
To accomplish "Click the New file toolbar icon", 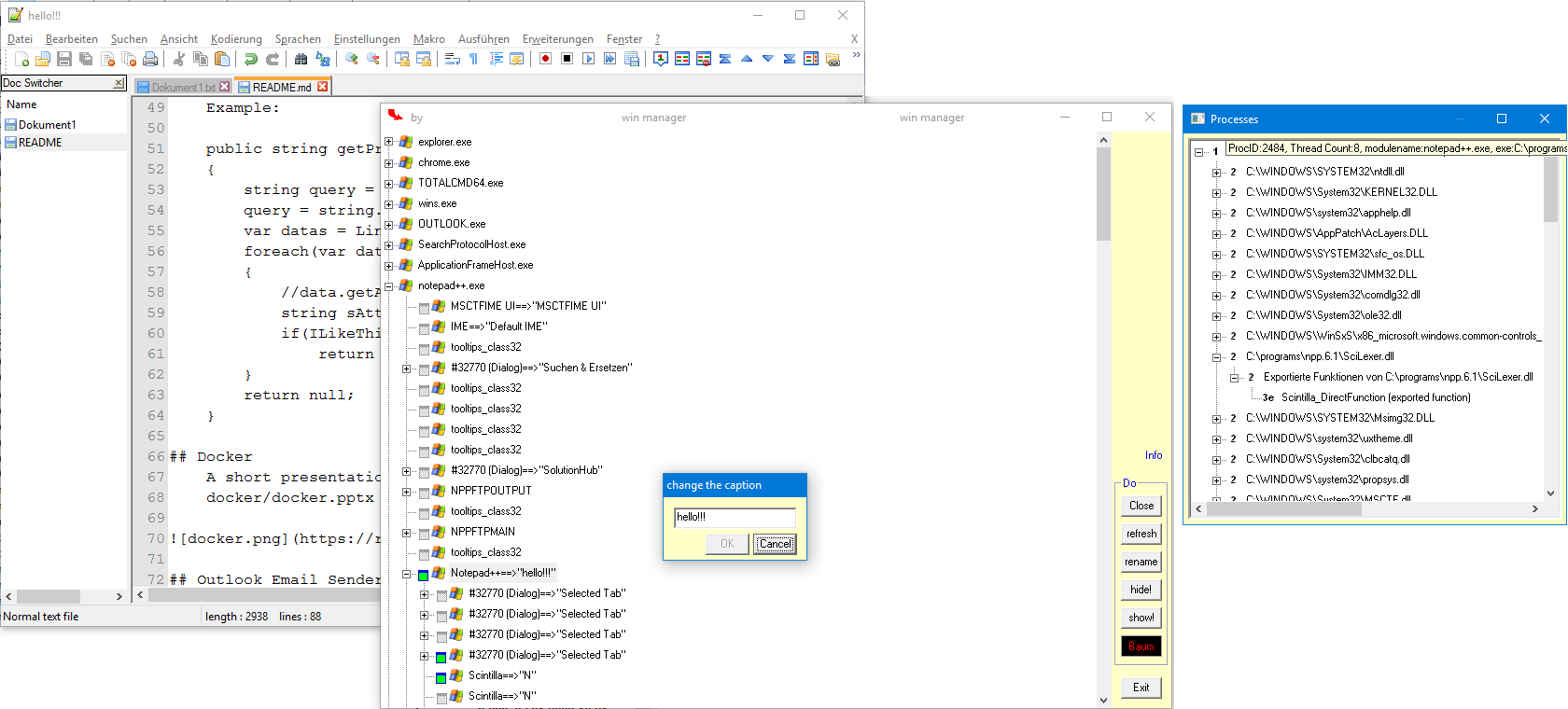I will point(21,59).
